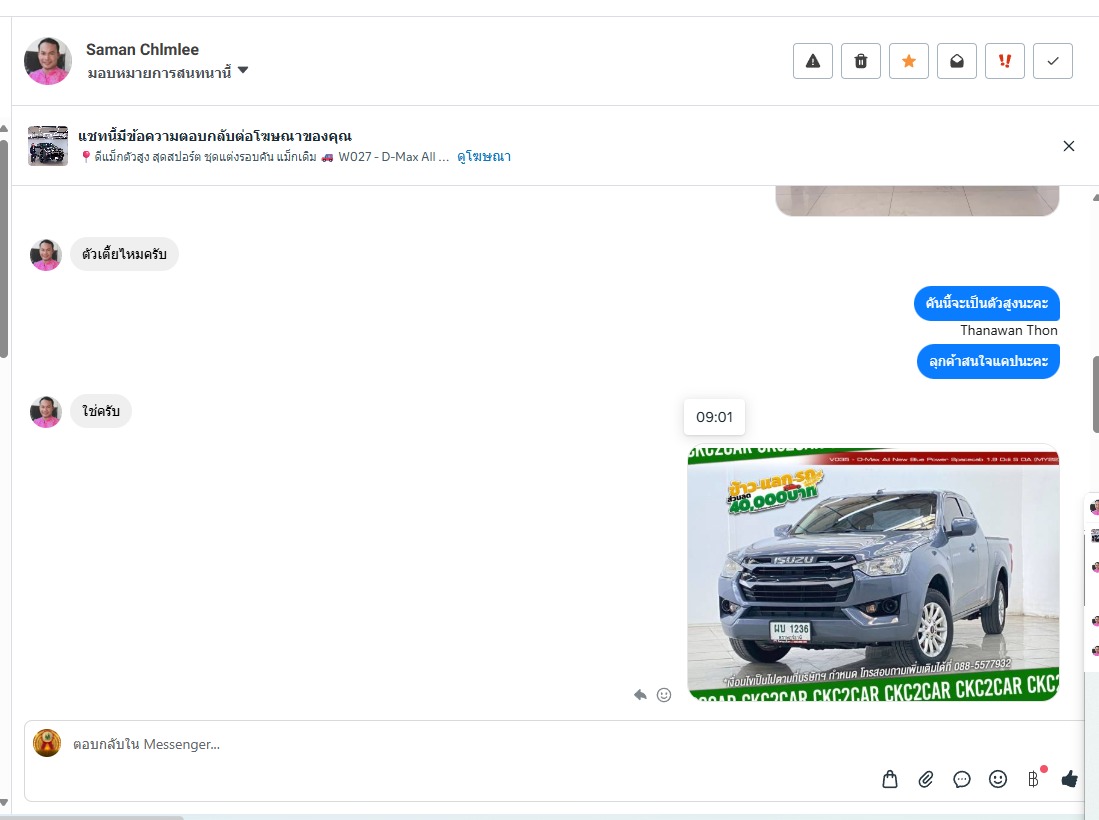
Task: Move the conversation to trash
Action: 861,61
